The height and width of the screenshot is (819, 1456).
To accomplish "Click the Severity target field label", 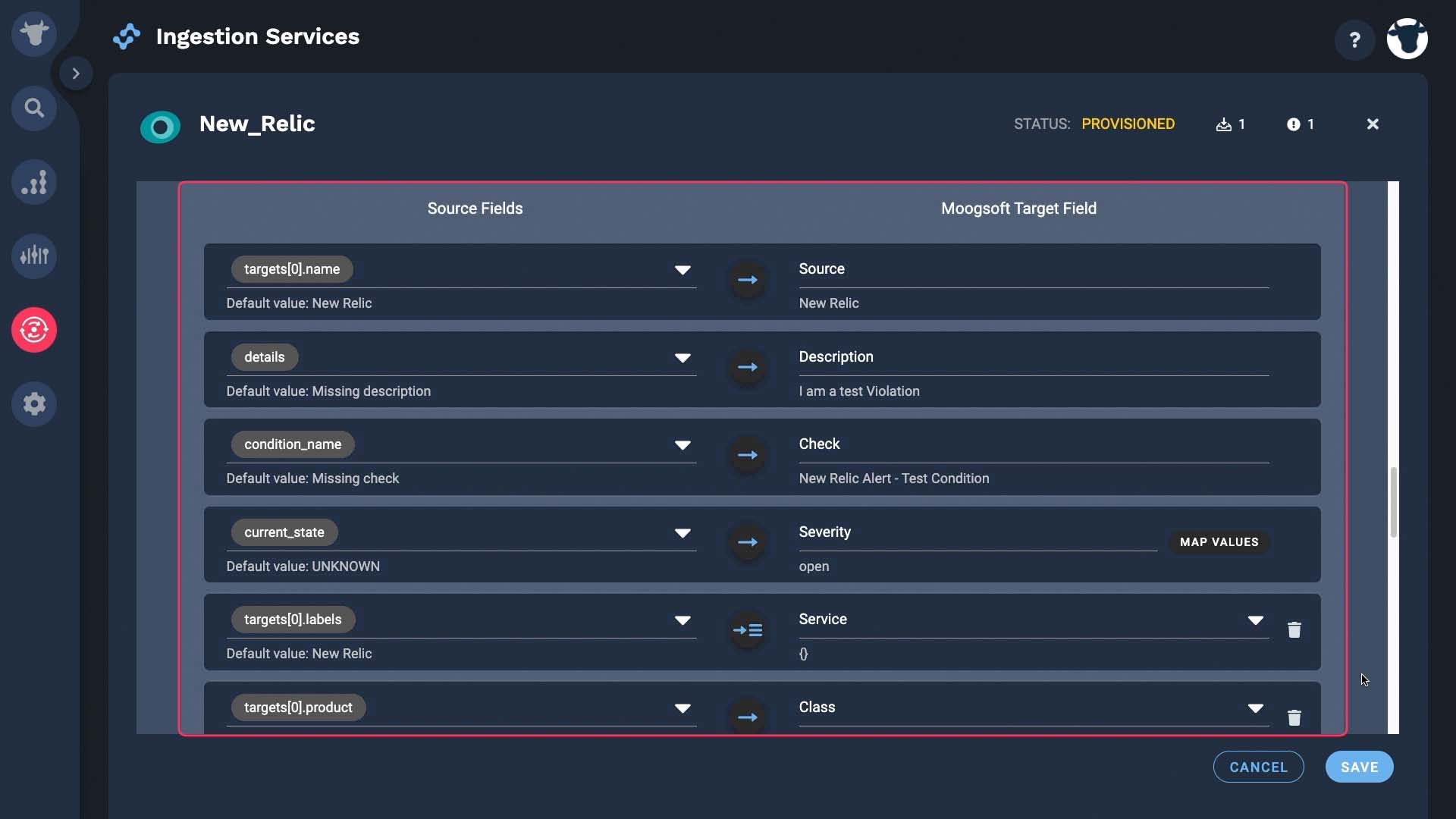I will click(824, 532).
